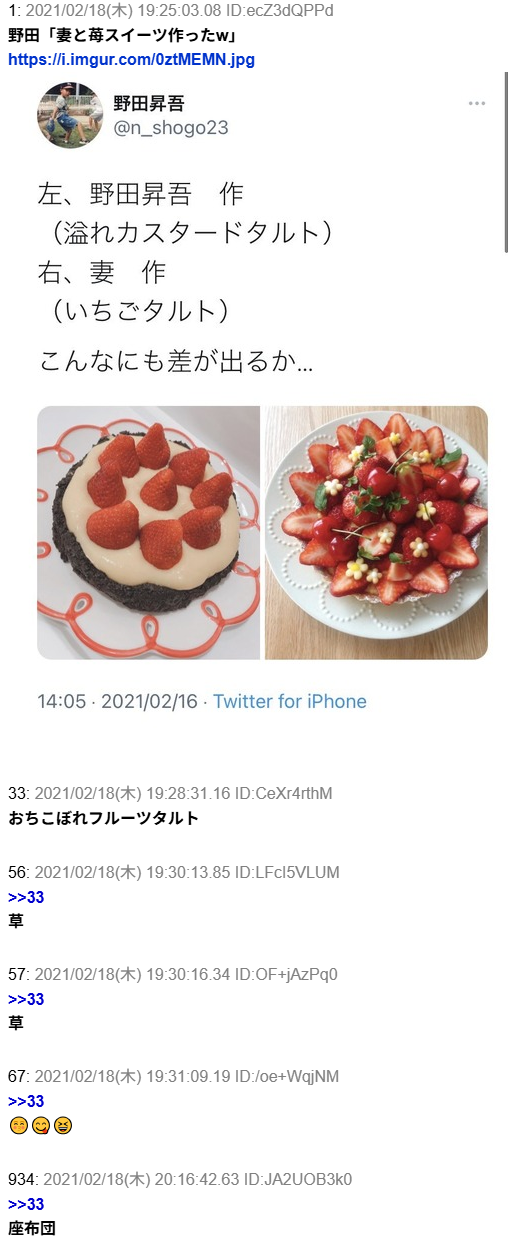
Task: Click the tweet's three-dot more options icon
Action: tap(477, 104)
